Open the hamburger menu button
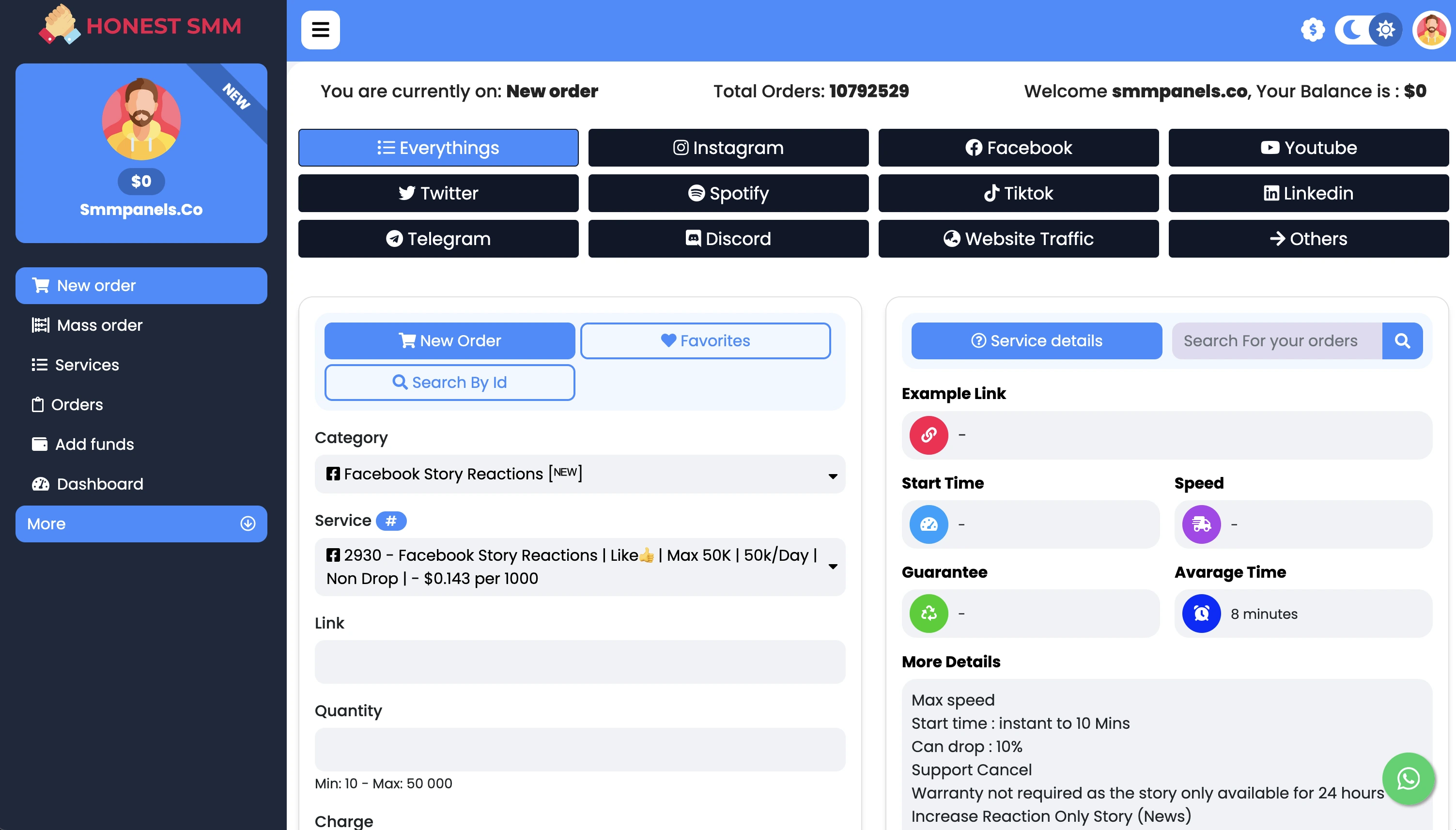1456x830 pixels. point(320,30)
